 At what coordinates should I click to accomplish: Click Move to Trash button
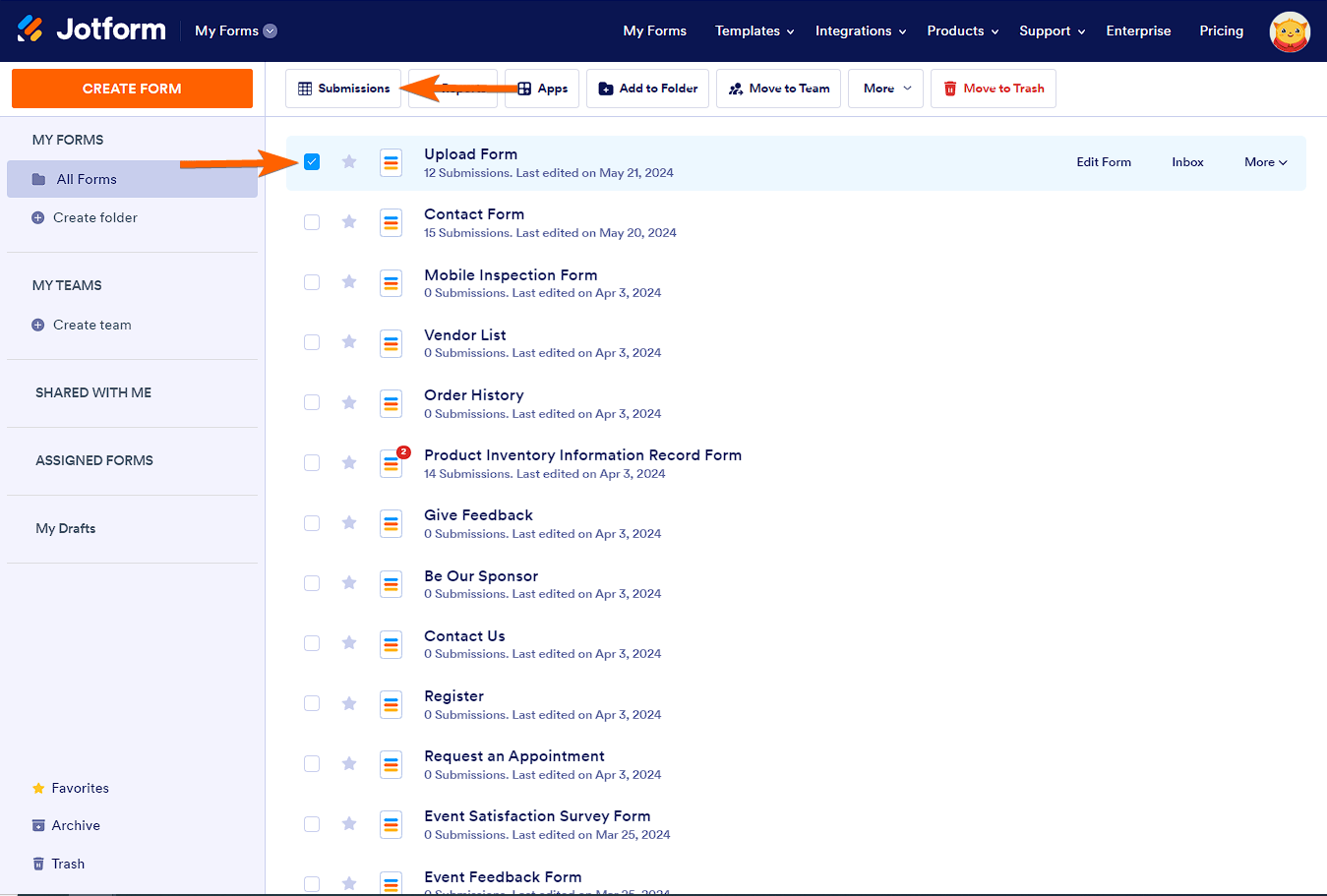tap(994, 89)
